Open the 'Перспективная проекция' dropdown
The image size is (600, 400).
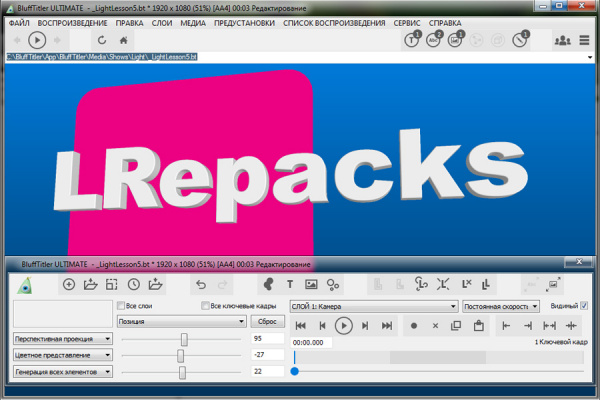63,339
